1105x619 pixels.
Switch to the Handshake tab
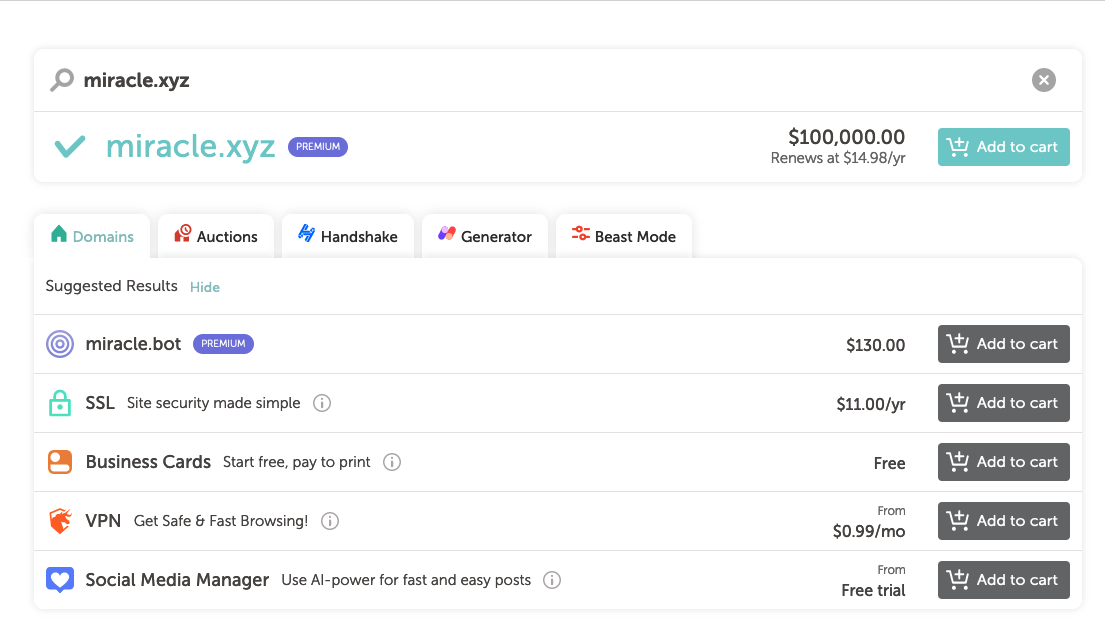pyautogui.click(x=347, y=236)
